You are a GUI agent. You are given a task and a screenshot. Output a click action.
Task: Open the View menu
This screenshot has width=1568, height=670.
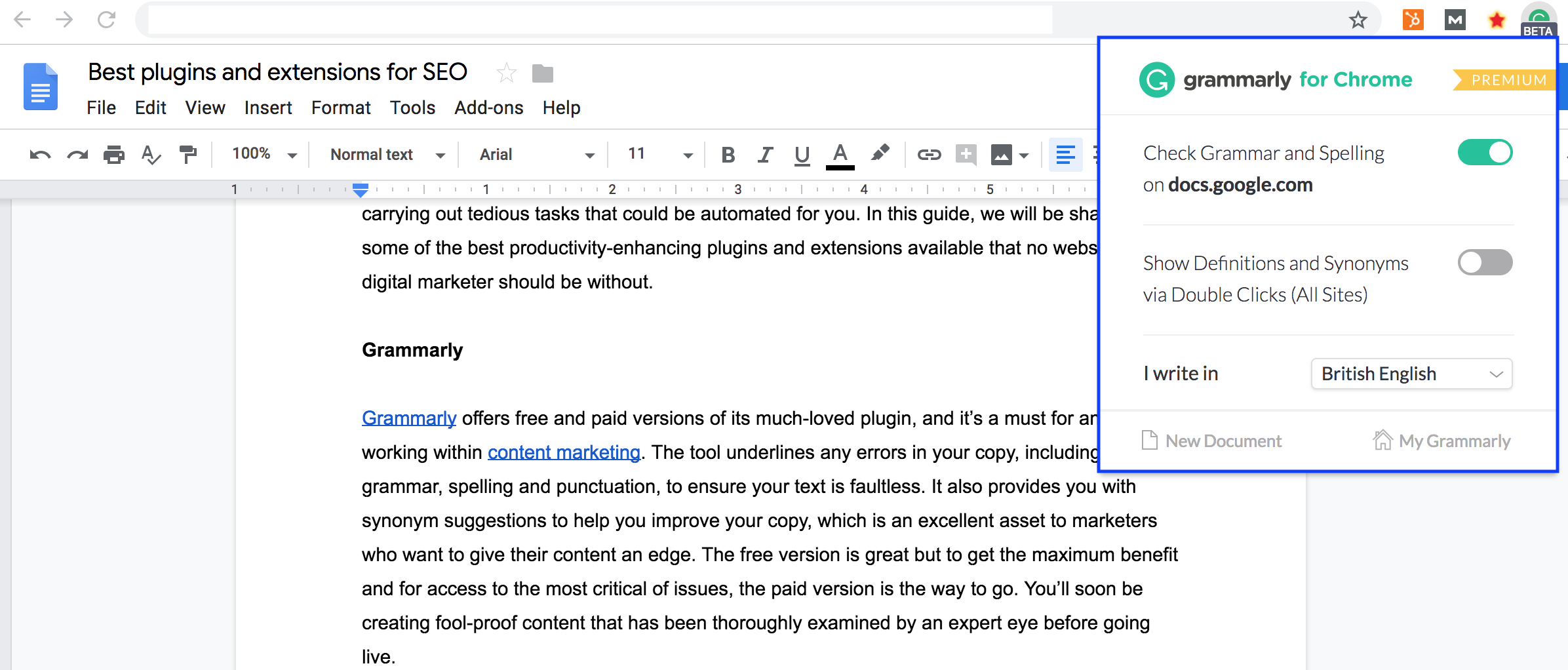pyautogui.click(x=205, y=108)
